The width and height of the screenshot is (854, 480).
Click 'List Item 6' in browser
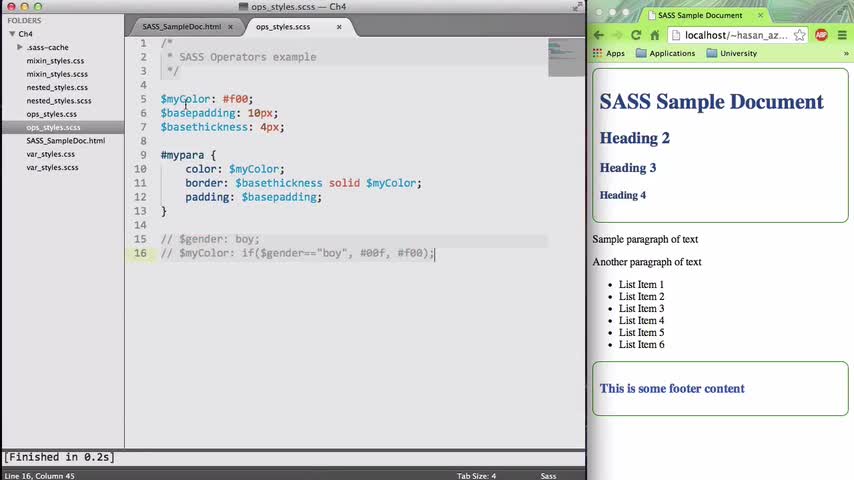click(641, 344)
